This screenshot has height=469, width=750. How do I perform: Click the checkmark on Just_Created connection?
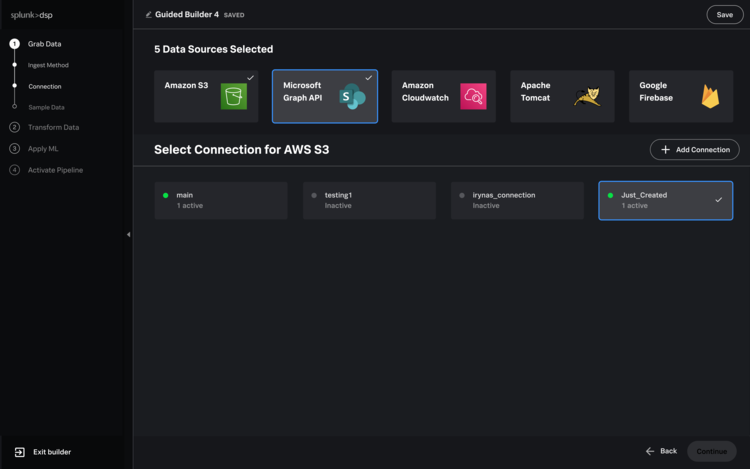tap(718, 200)
